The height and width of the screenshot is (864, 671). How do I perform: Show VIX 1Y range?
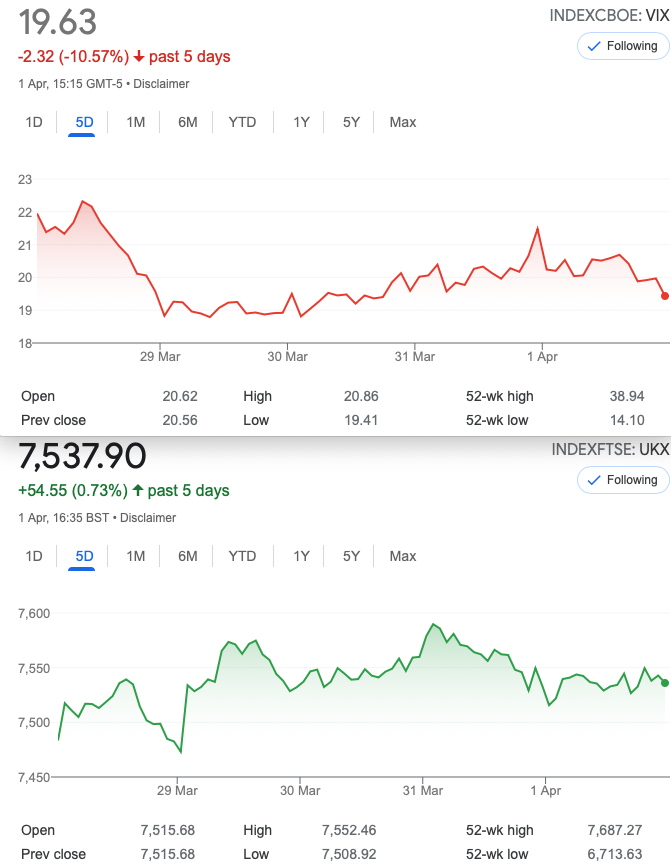tap(301, 122)
